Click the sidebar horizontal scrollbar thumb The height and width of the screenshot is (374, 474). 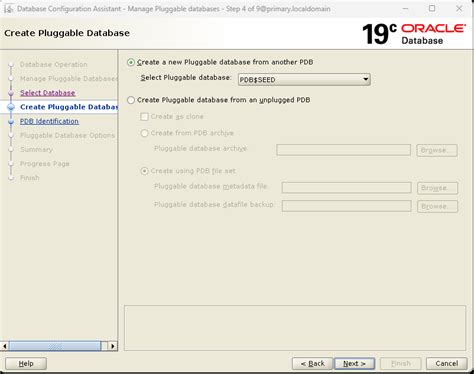55,346
